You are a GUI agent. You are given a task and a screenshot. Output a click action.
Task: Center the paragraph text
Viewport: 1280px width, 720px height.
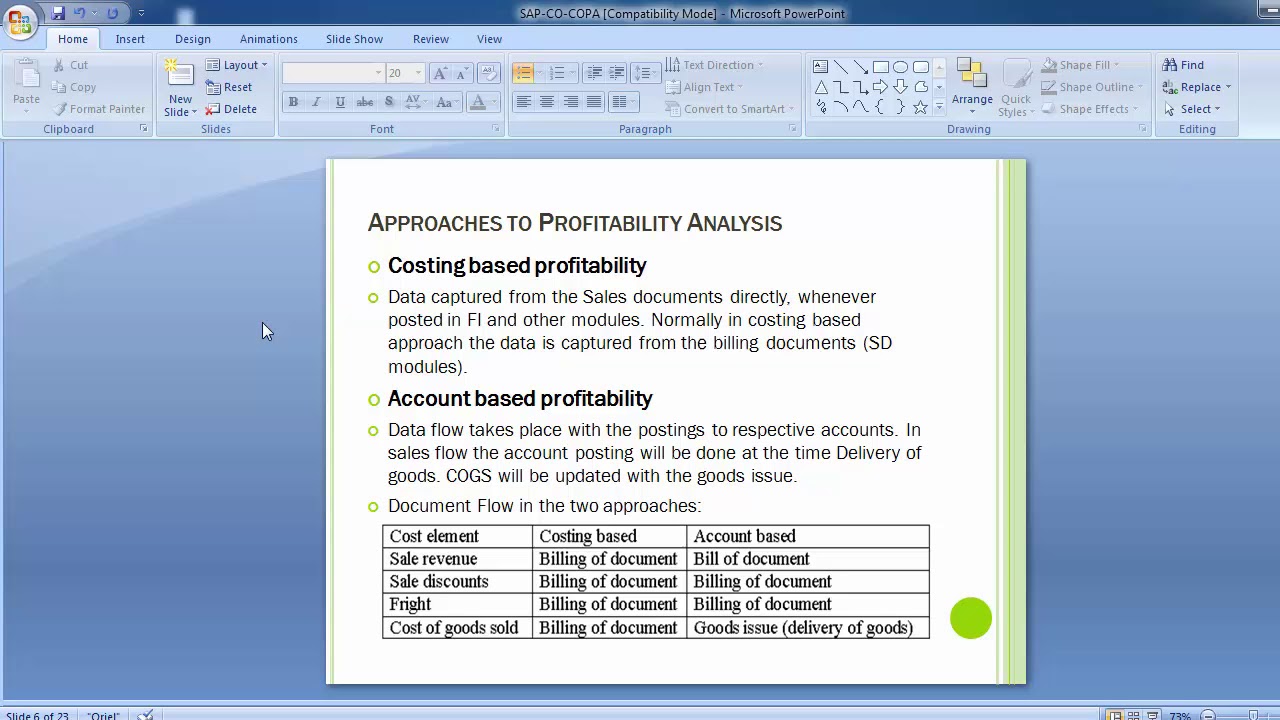547,102
